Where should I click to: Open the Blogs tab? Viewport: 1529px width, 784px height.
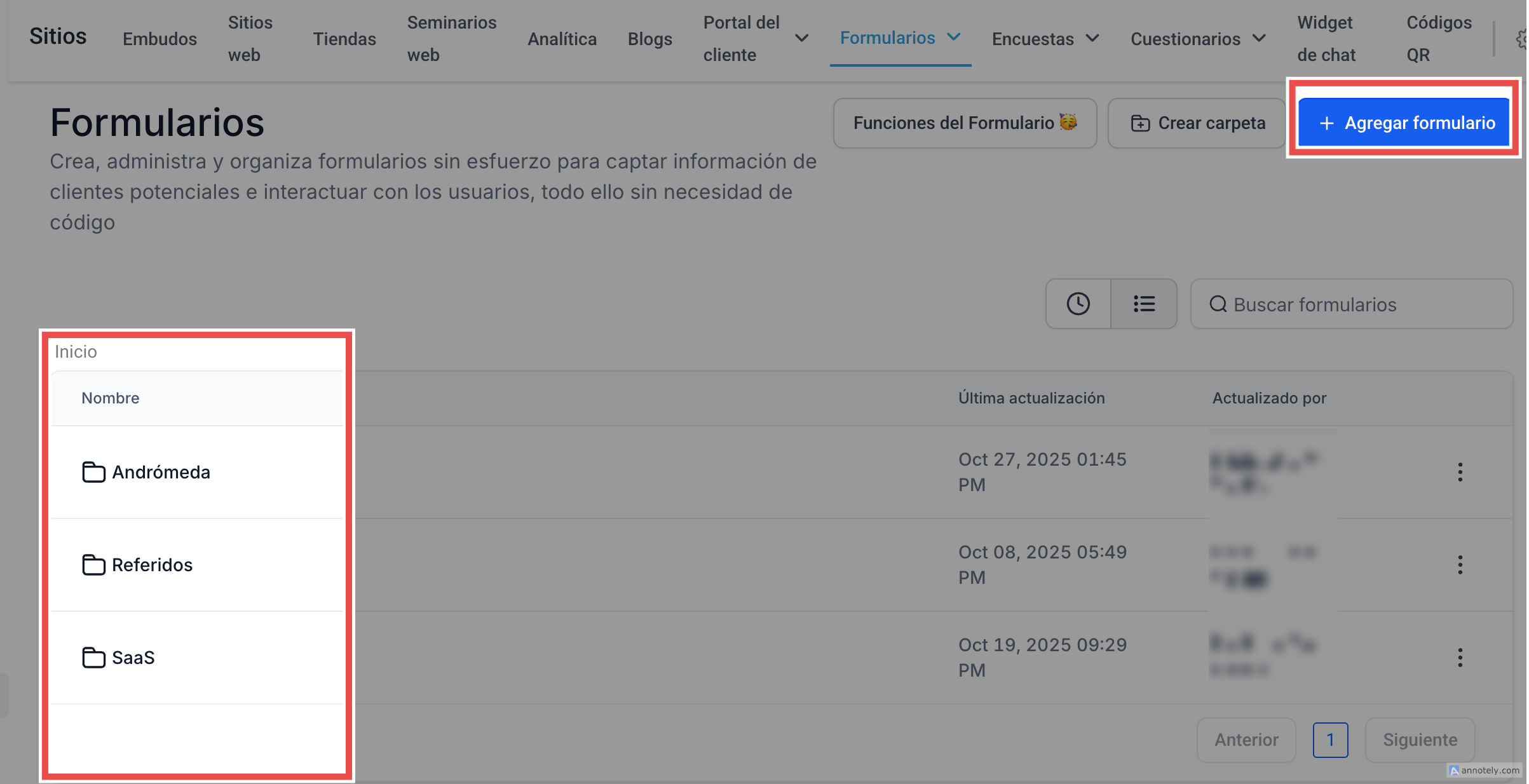pos(649,39)
